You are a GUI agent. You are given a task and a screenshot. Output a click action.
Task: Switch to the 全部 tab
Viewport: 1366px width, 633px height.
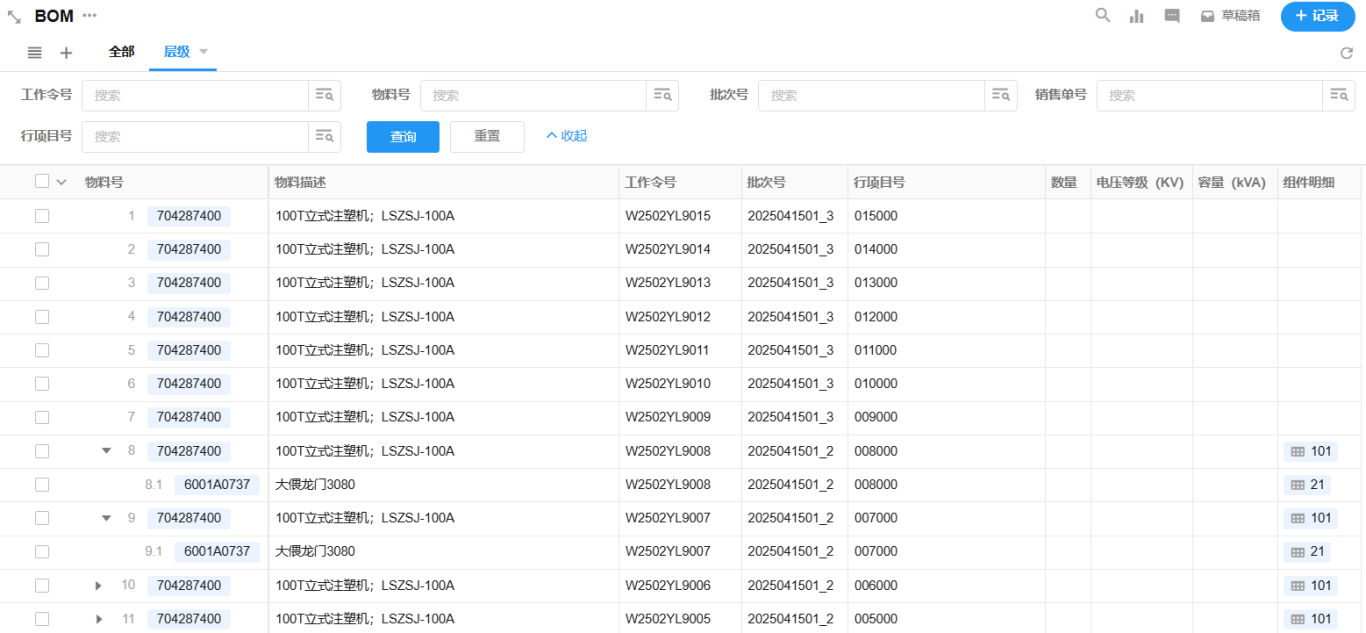pyautogui.click(x=121, y=52)
